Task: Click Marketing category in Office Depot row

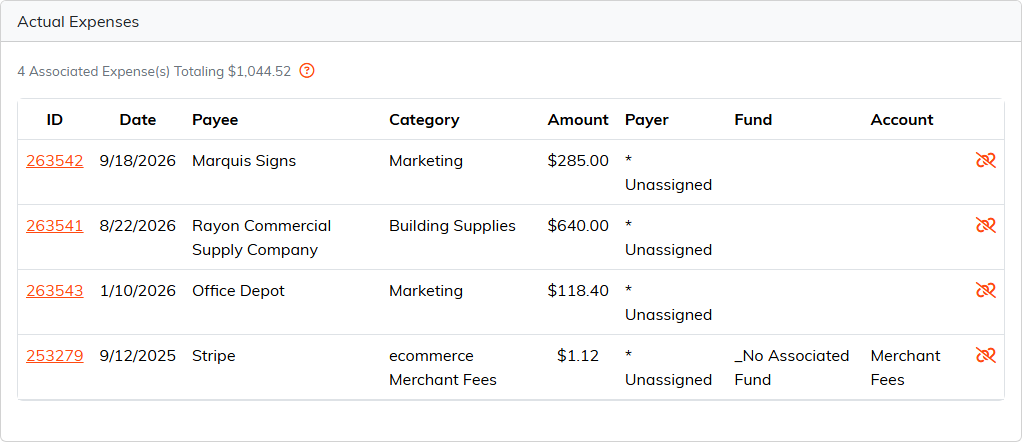Action: pyautogui.click(x=426, y=291)
